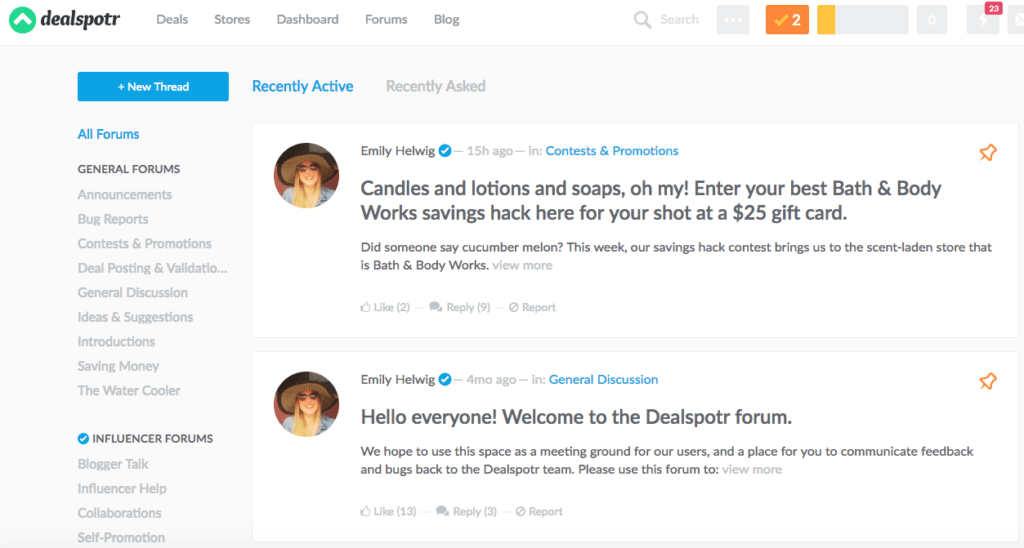Image resolution: width=1024 pixels, height=548 pixels.
Task: Click the Dealspotr logo
Action: pyautogui.click(x=66, y=19)
